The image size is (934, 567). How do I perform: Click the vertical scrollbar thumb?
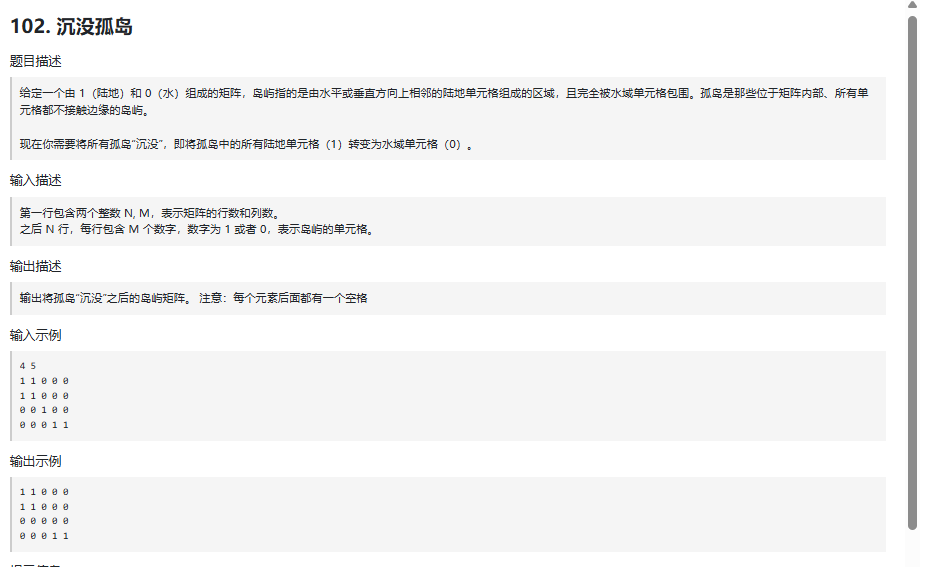click(x=912, y=273)
